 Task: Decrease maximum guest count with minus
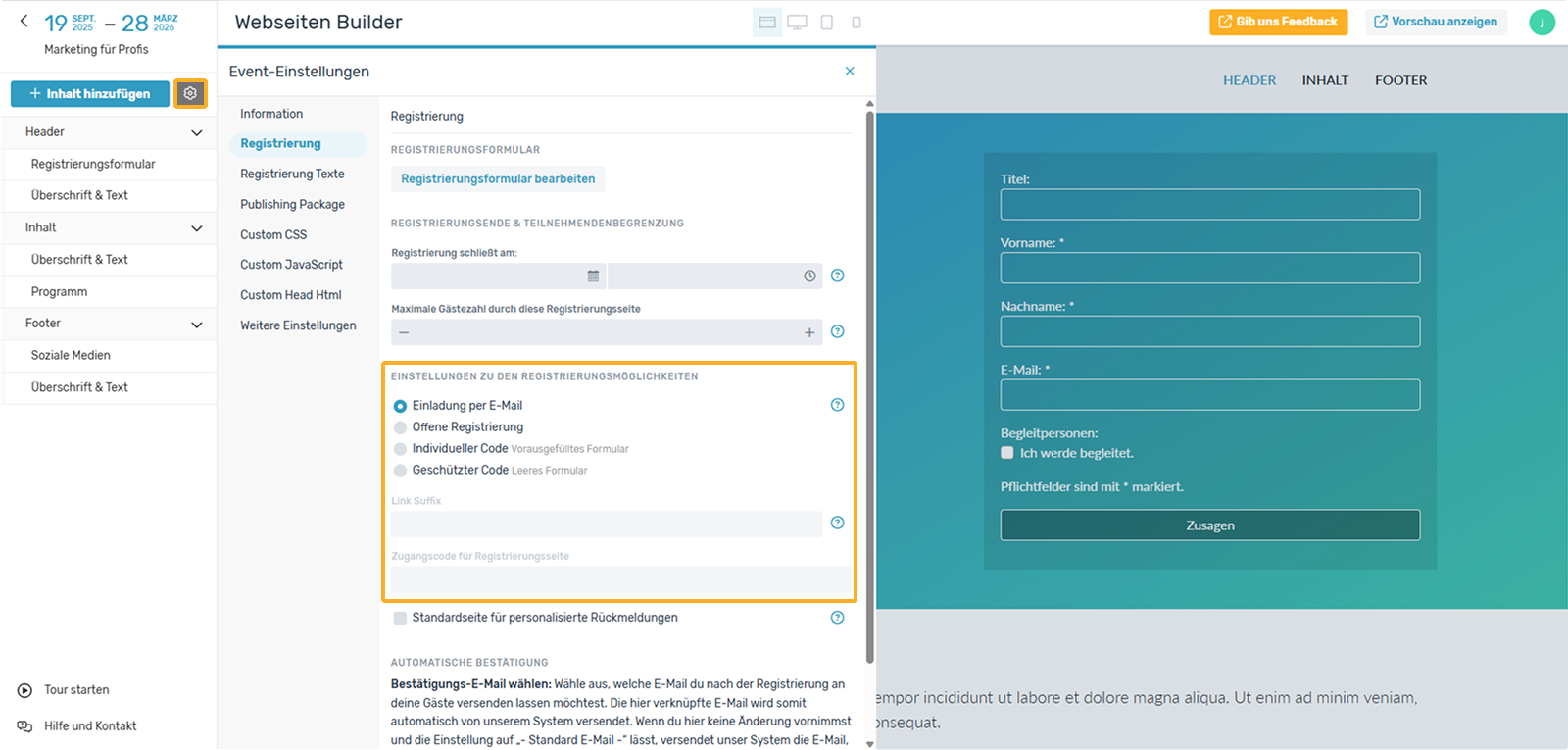404,332
